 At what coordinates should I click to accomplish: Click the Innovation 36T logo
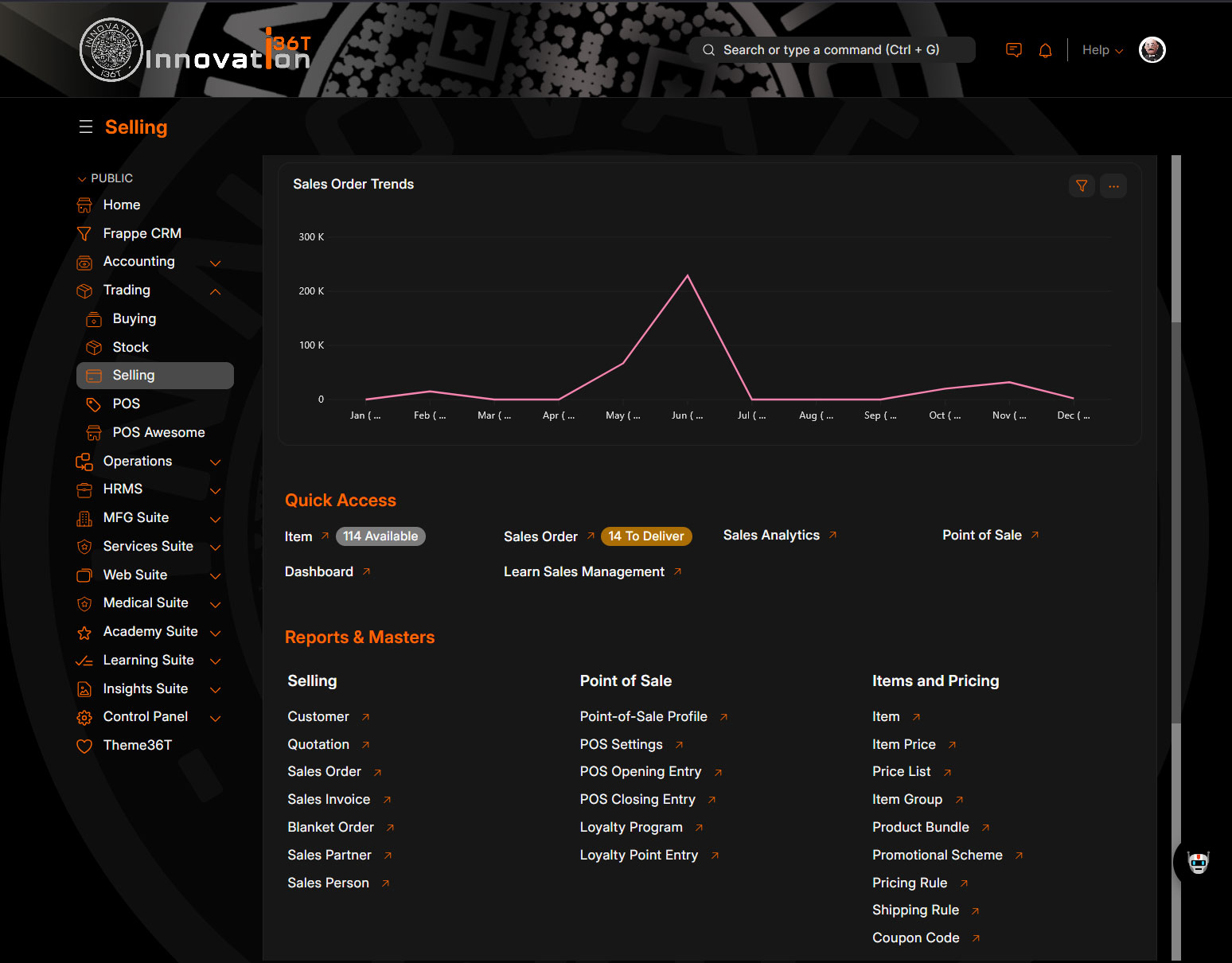tap(195, 51)
